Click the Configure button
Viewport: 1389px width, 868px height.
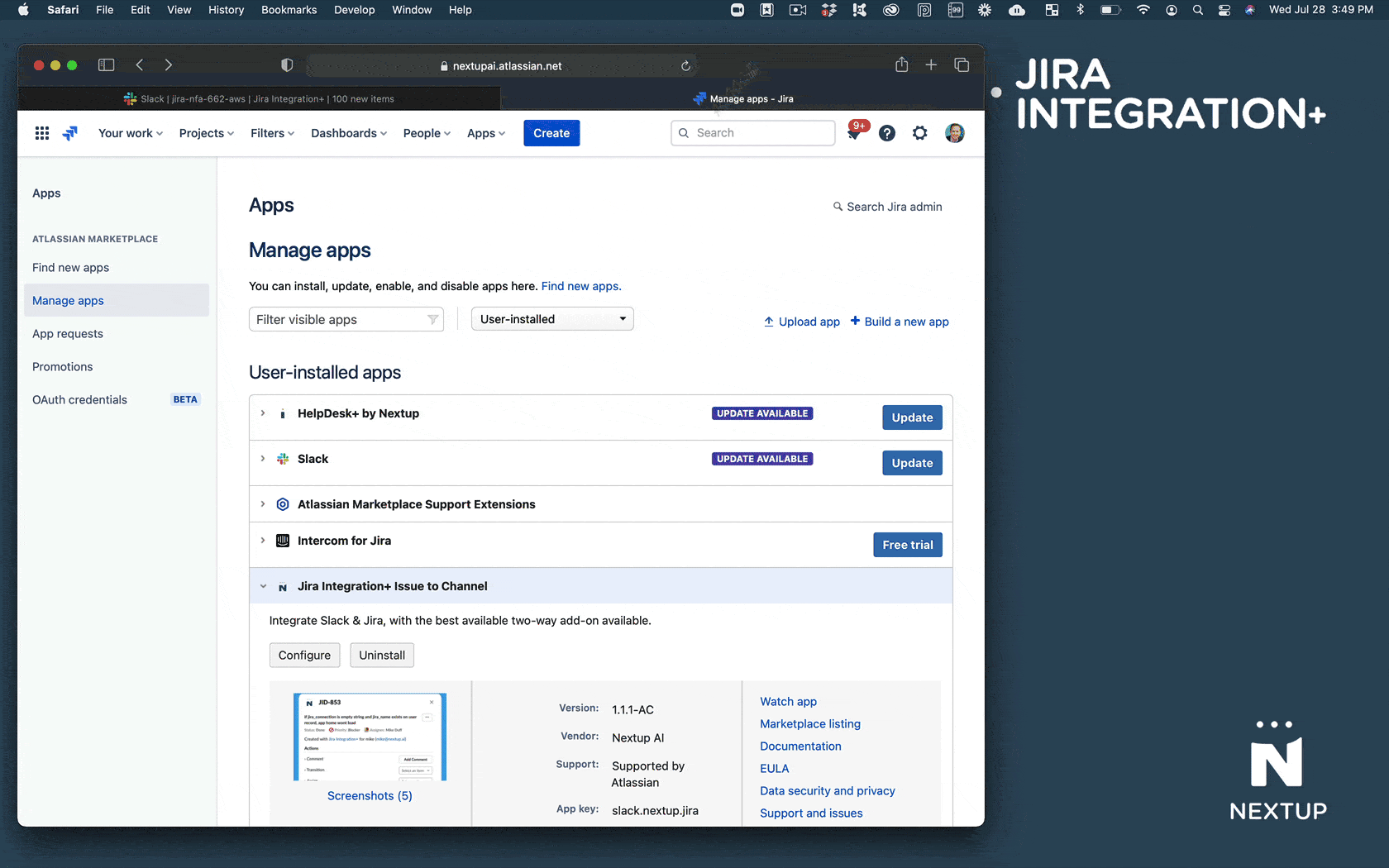click(304, 656)
